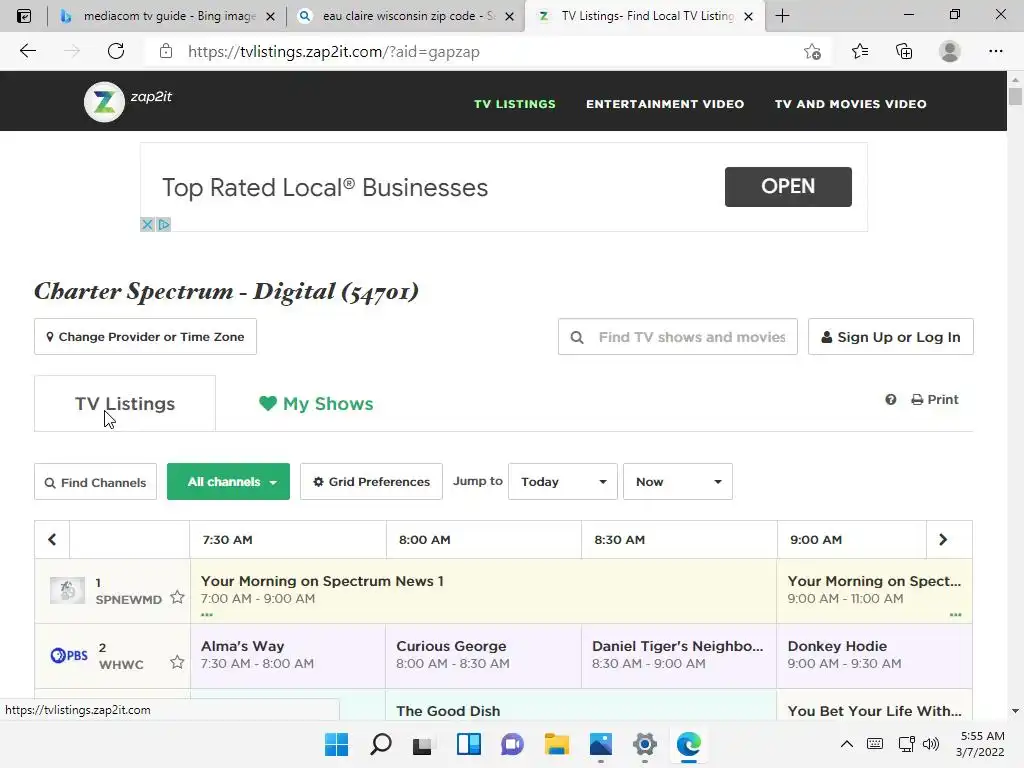Open the Photos app on taskbar

tap(601, 744)
